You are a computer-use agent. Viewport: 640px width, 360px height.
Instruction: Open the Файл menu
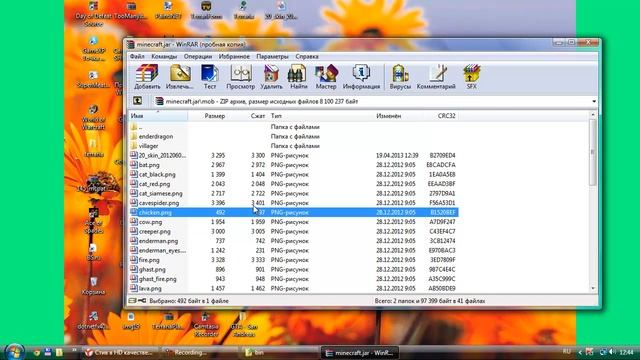pyautogui.click(x=137, y=56)
